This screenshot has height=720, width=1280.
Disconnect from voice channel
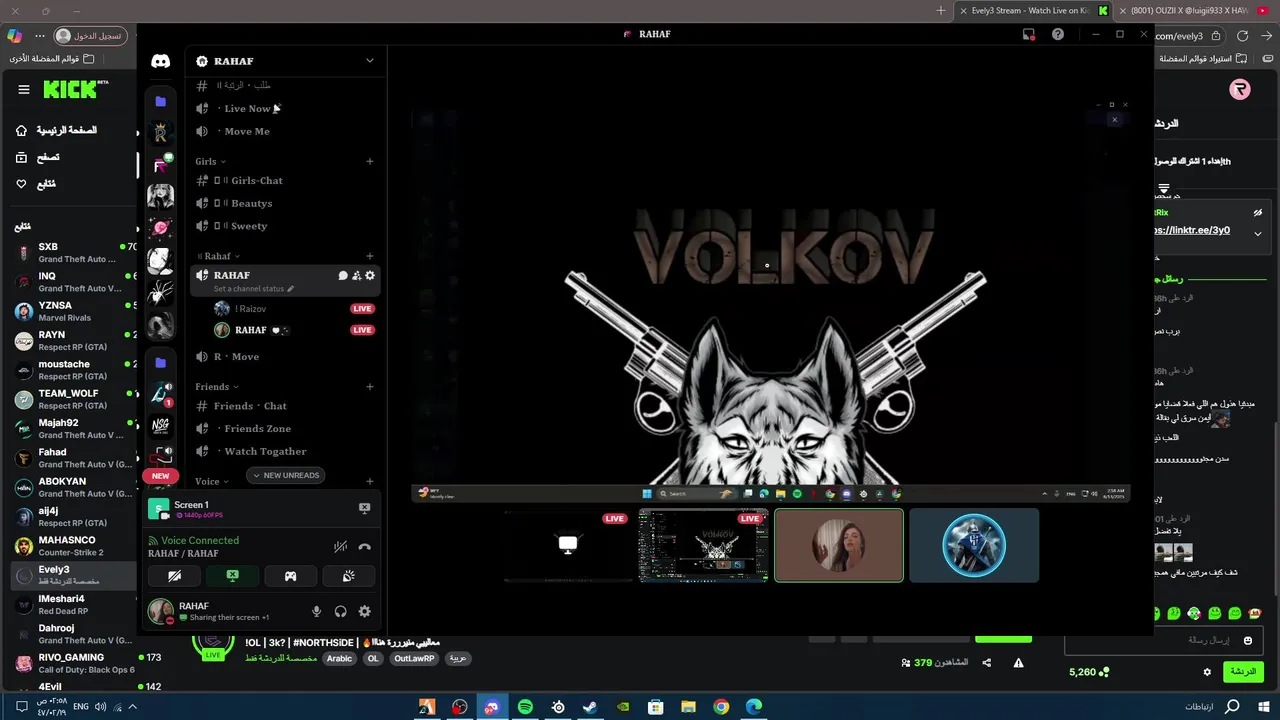tap(364, 547)
